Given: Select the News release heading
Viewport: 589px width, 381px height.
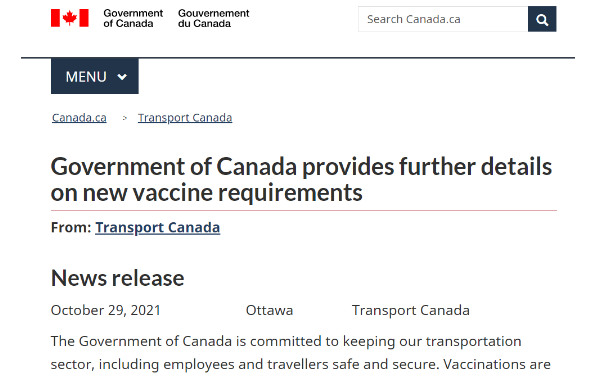Looking at the screenshot, I should 118,278.
